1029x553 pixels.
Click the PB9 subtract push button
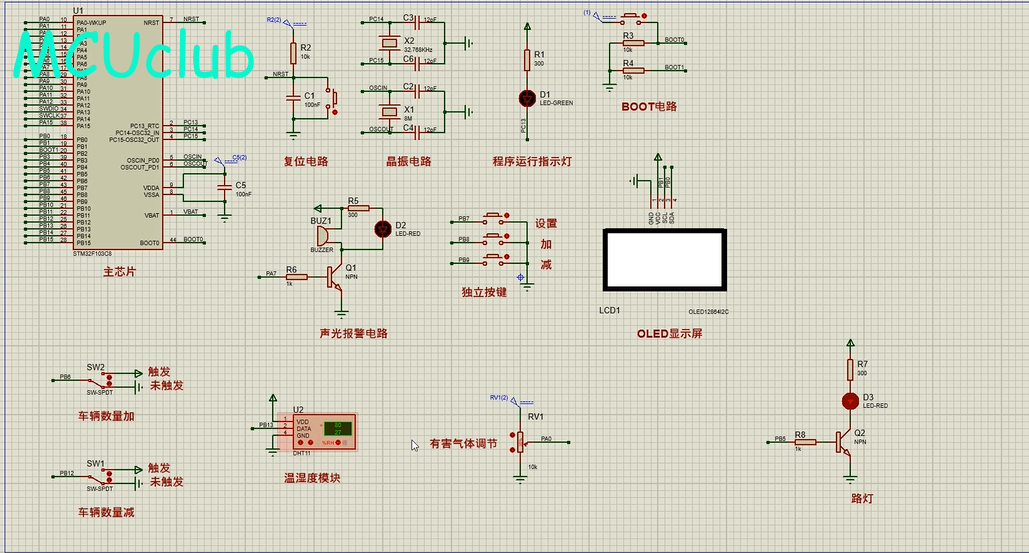495,258
